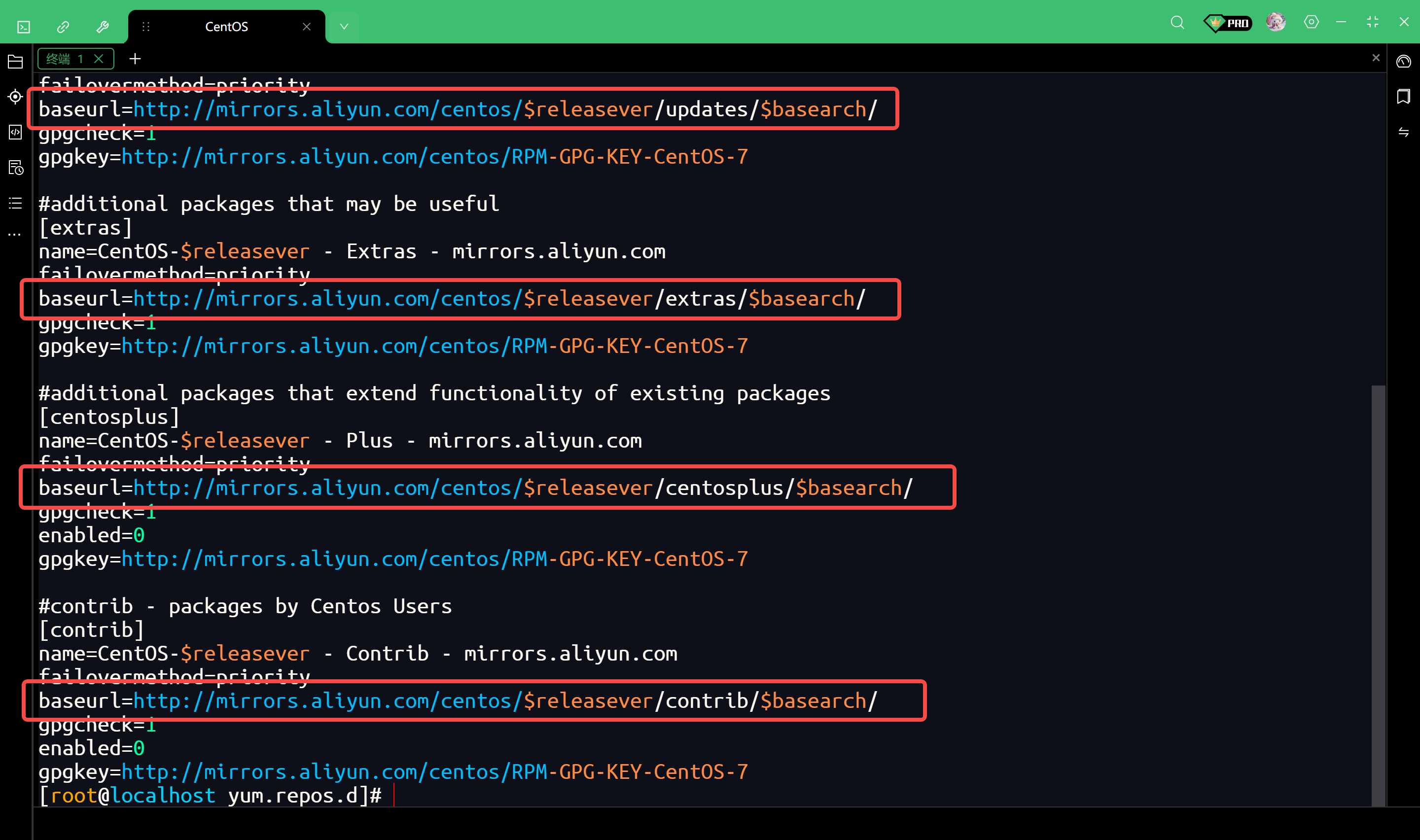
Task: Open the bookmarks icon on right sidebar
Action: click(1403, 97)
